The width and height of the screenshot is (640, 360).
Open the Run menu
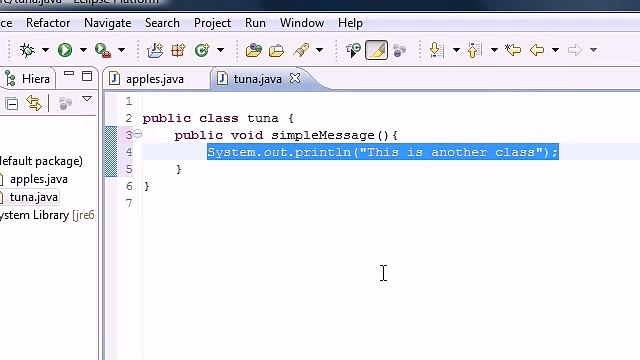coord(255,23)
